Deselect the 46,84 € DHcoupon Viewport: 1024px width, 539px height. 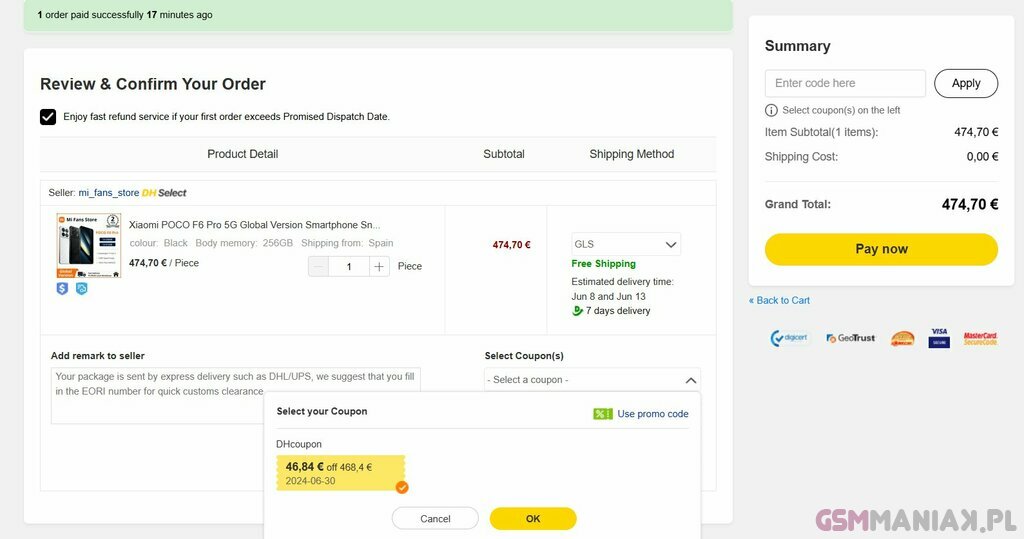(340, 473)
